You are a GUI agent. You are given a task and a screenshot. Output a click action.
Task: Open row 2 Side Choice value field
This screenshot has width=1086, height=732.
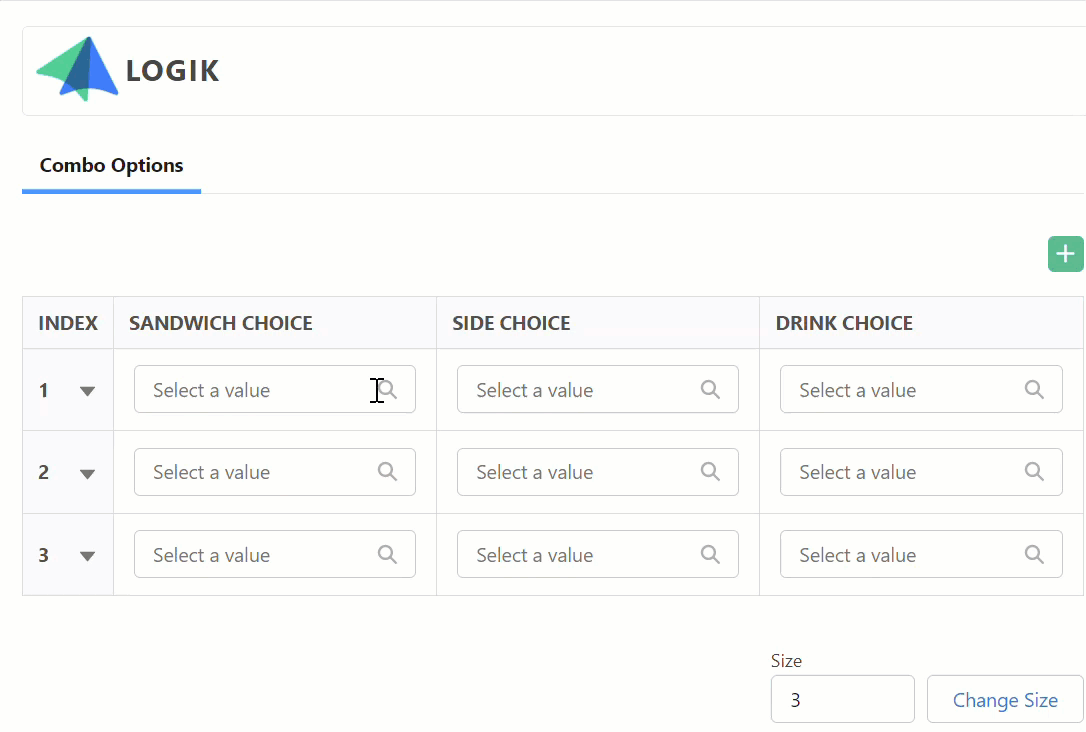tap(598, 472)
